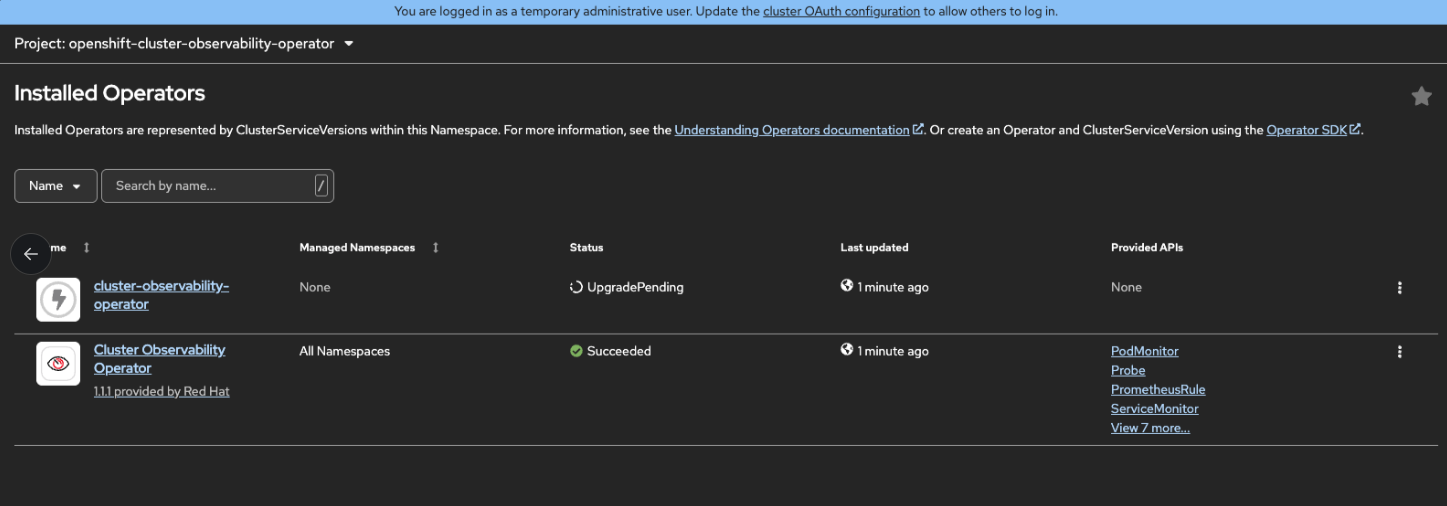Click the UpgradePending status text
The height and width of the screenshot is (506, 1447).
(x=635, y=287)
